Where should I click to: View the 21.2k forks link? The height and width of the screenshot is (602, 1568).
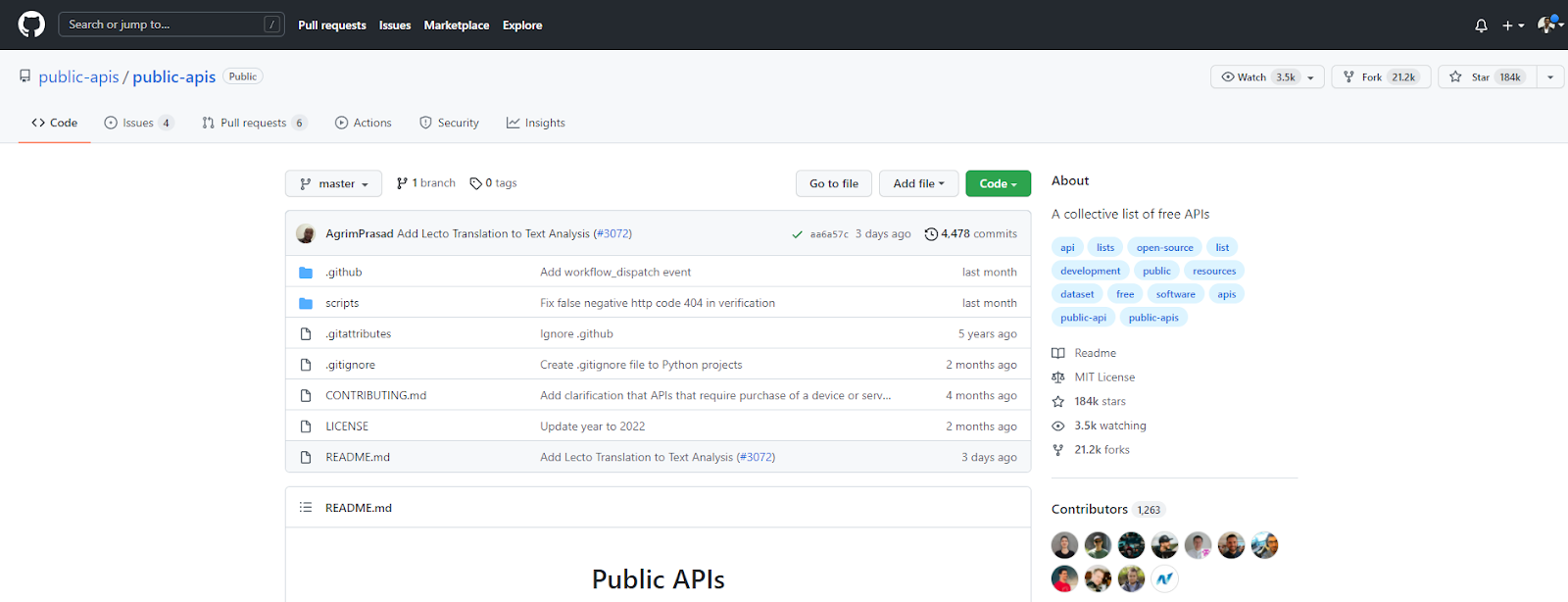1091,450
